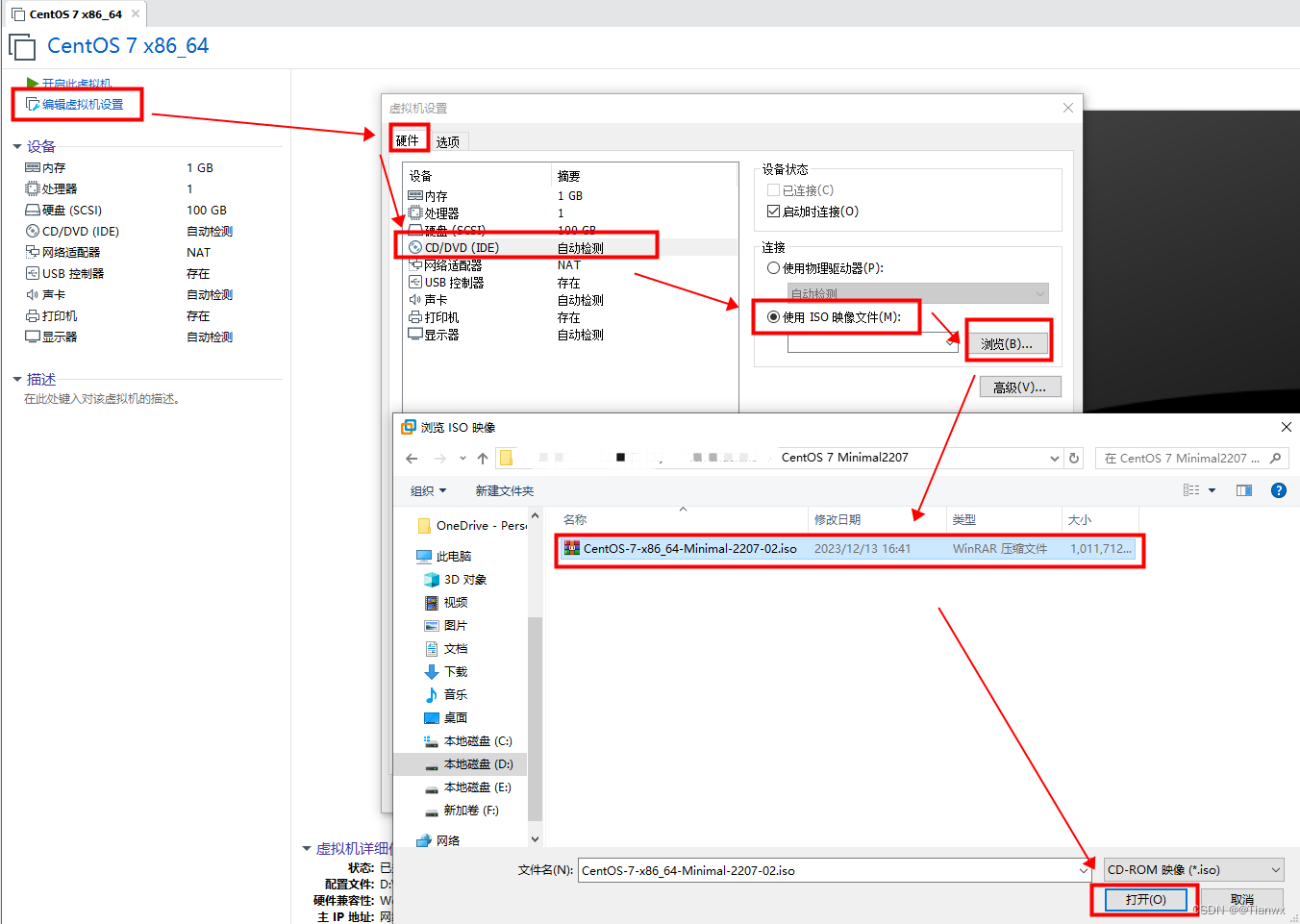The height and width of the screenshot is (924, 1300).
Task: Click the blue help question mark icon
Action: tap(1279, 490)
